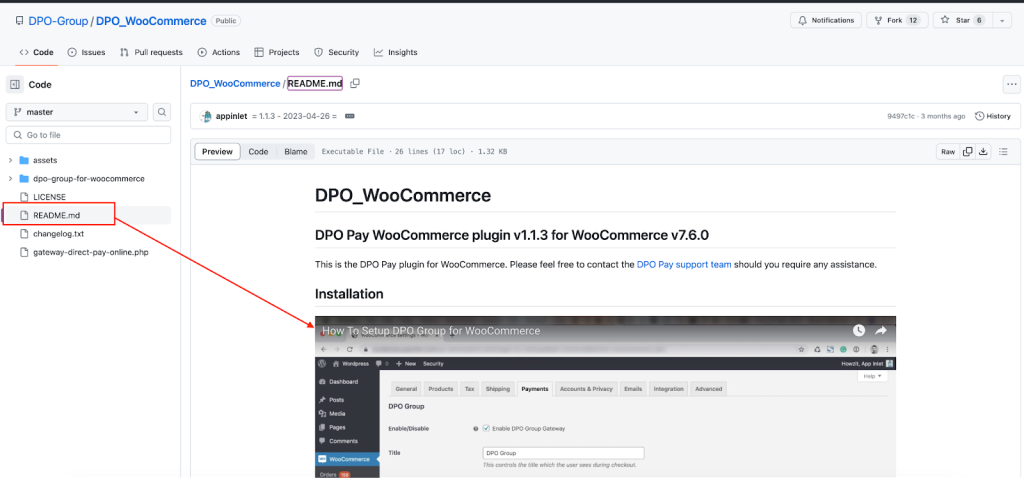Open the DPO_WooCommerce repository link in header

click(151, 21)
